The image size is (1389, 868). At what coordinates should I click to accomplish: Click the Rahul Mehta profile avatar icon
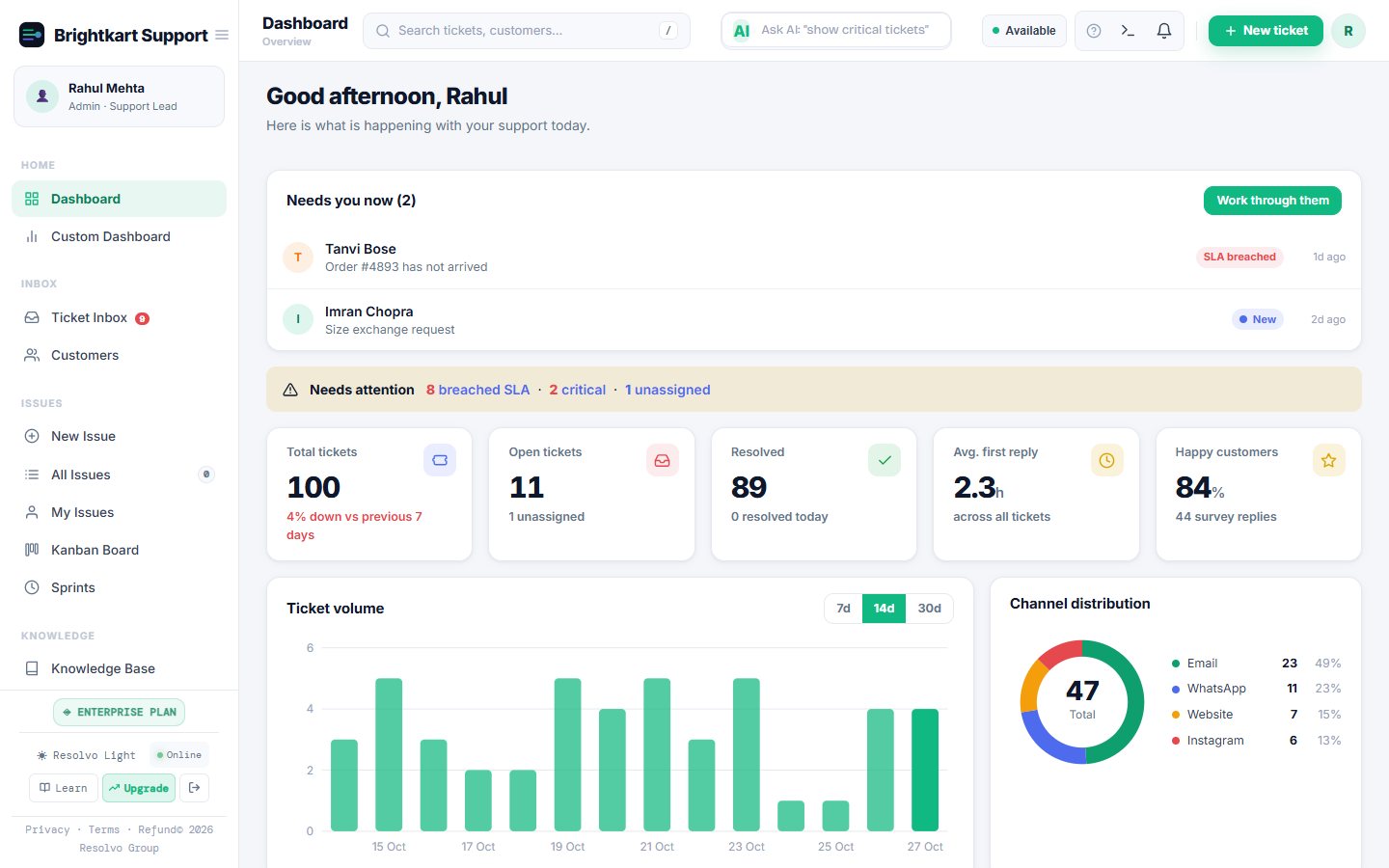(x=42, y=96)
